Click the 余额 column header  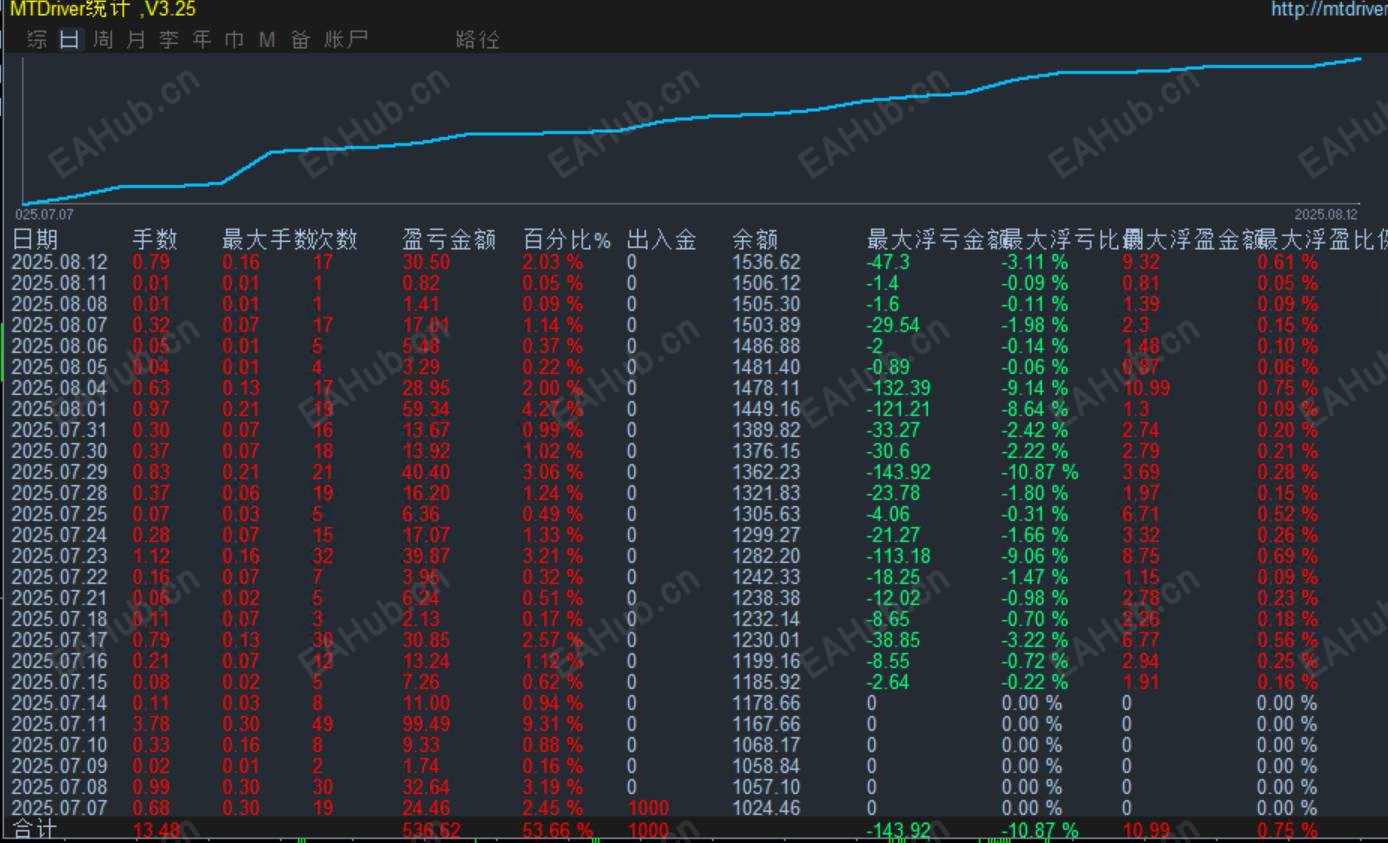(755, 240)
